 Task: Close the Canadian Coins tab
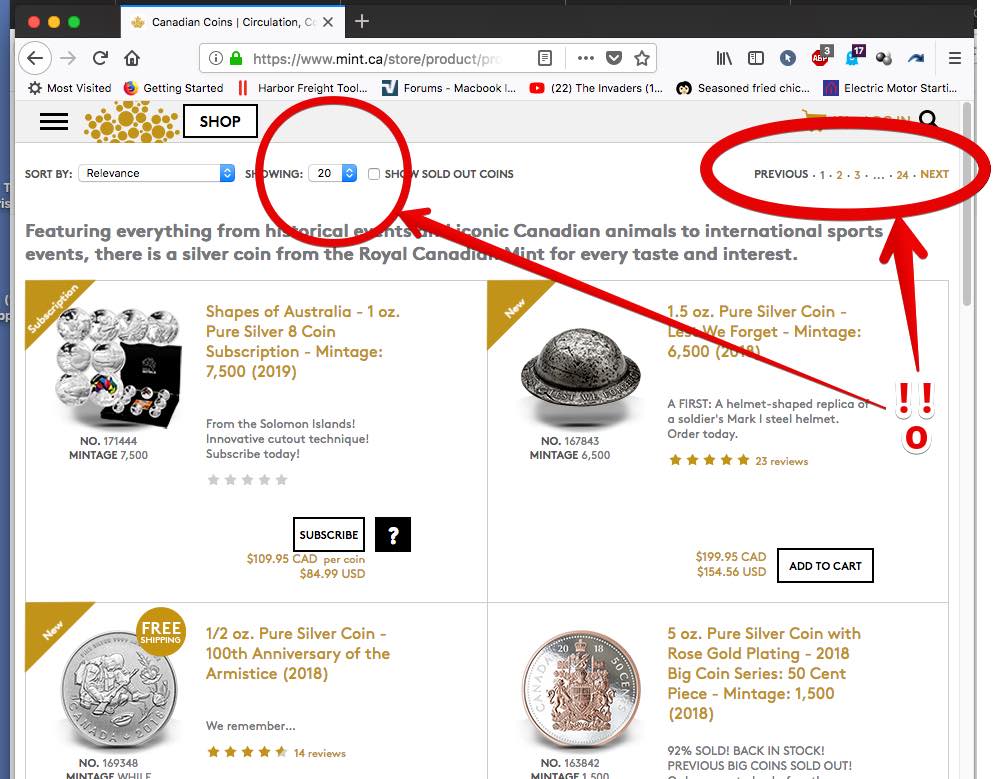click(x=328, y=22)
